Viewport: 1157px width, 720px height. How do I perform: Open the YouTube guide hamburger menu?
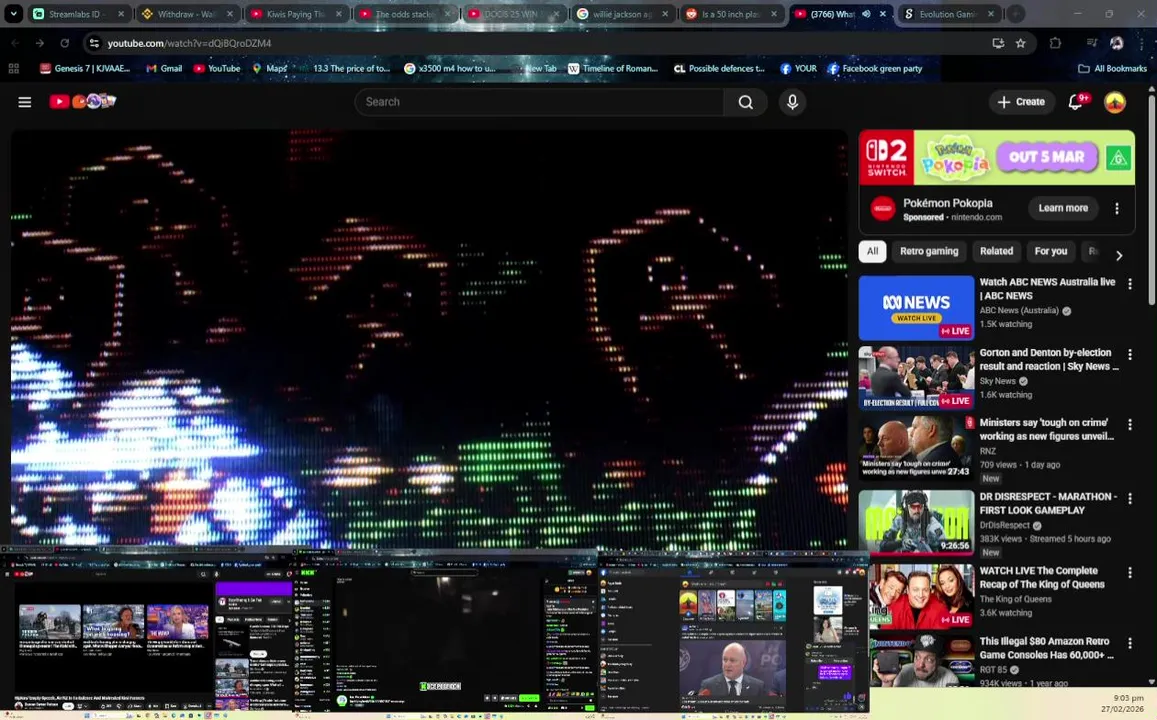click(24, 102)
